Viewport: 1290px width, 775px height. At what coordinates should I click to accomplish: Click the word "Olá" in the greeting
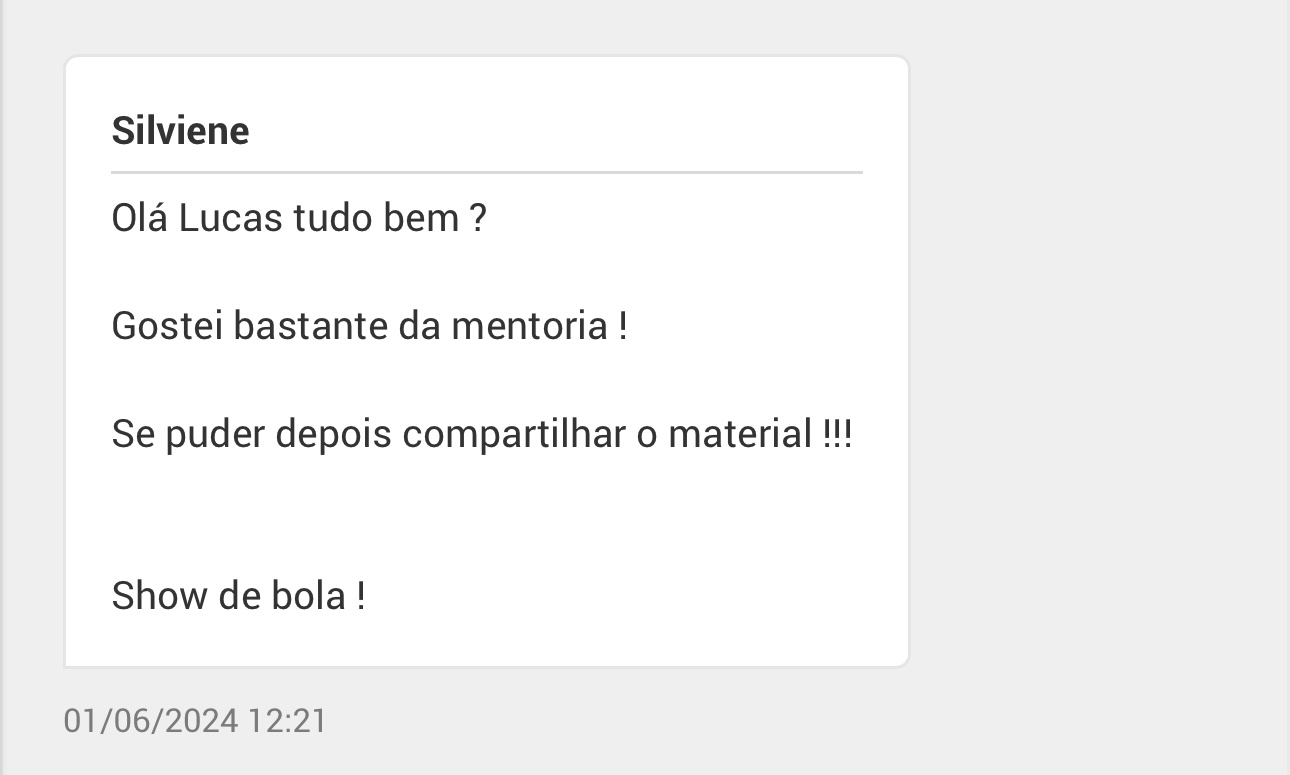pos(139,217)
